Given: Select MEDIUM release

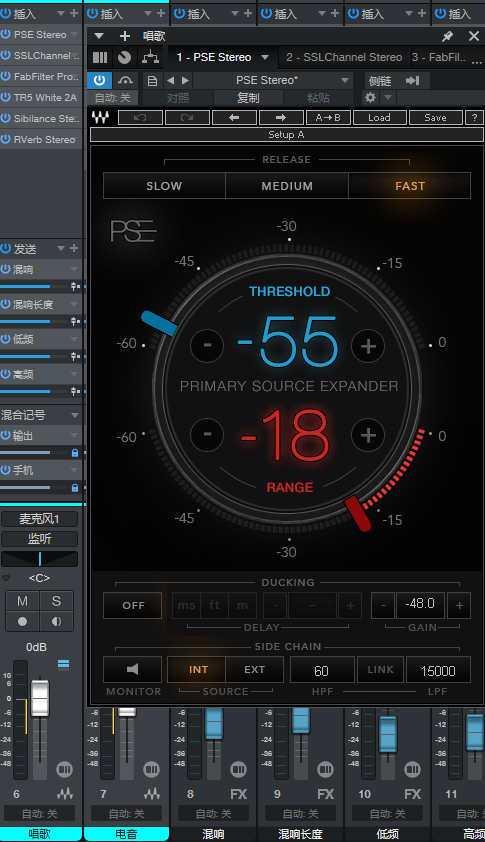Looking at the screenshot, I should [x=287, y=186].
